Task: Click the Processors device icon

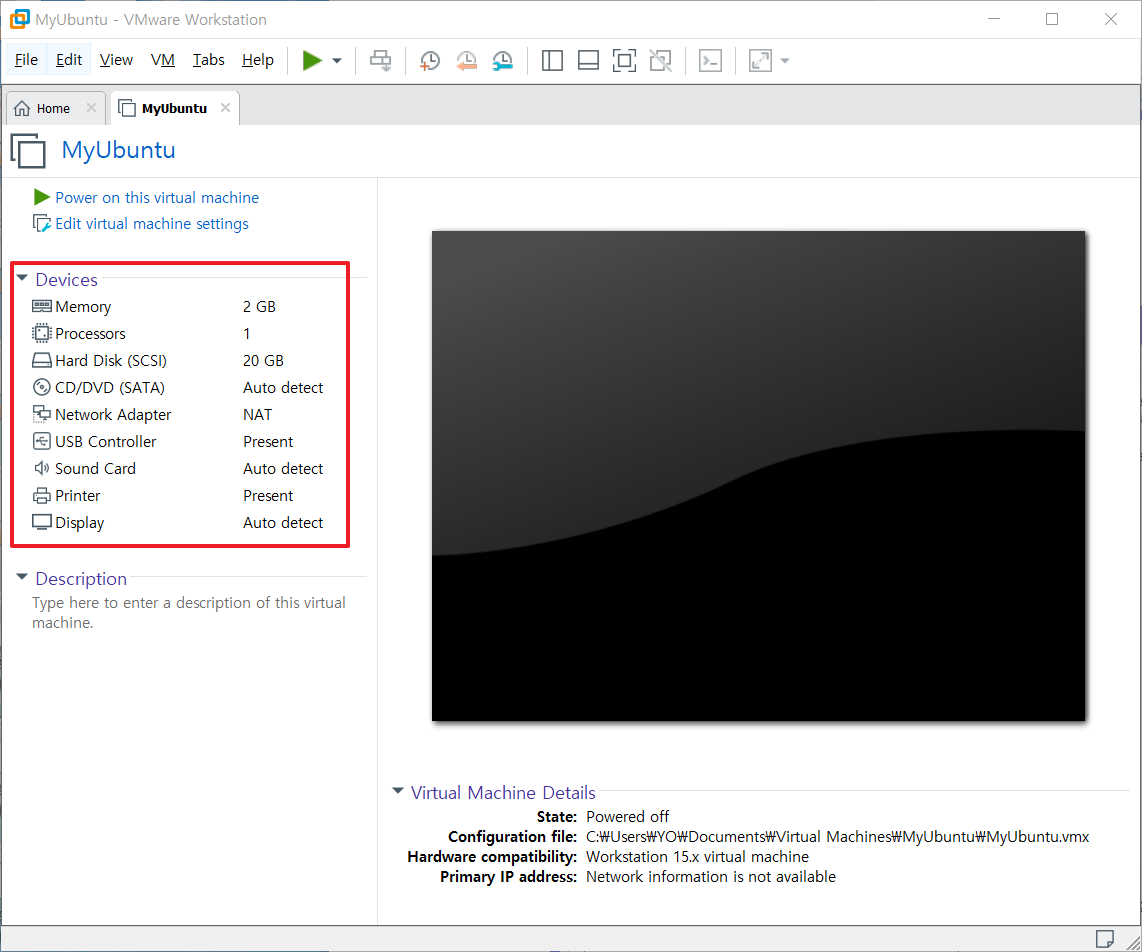Action: pos(42,333)
